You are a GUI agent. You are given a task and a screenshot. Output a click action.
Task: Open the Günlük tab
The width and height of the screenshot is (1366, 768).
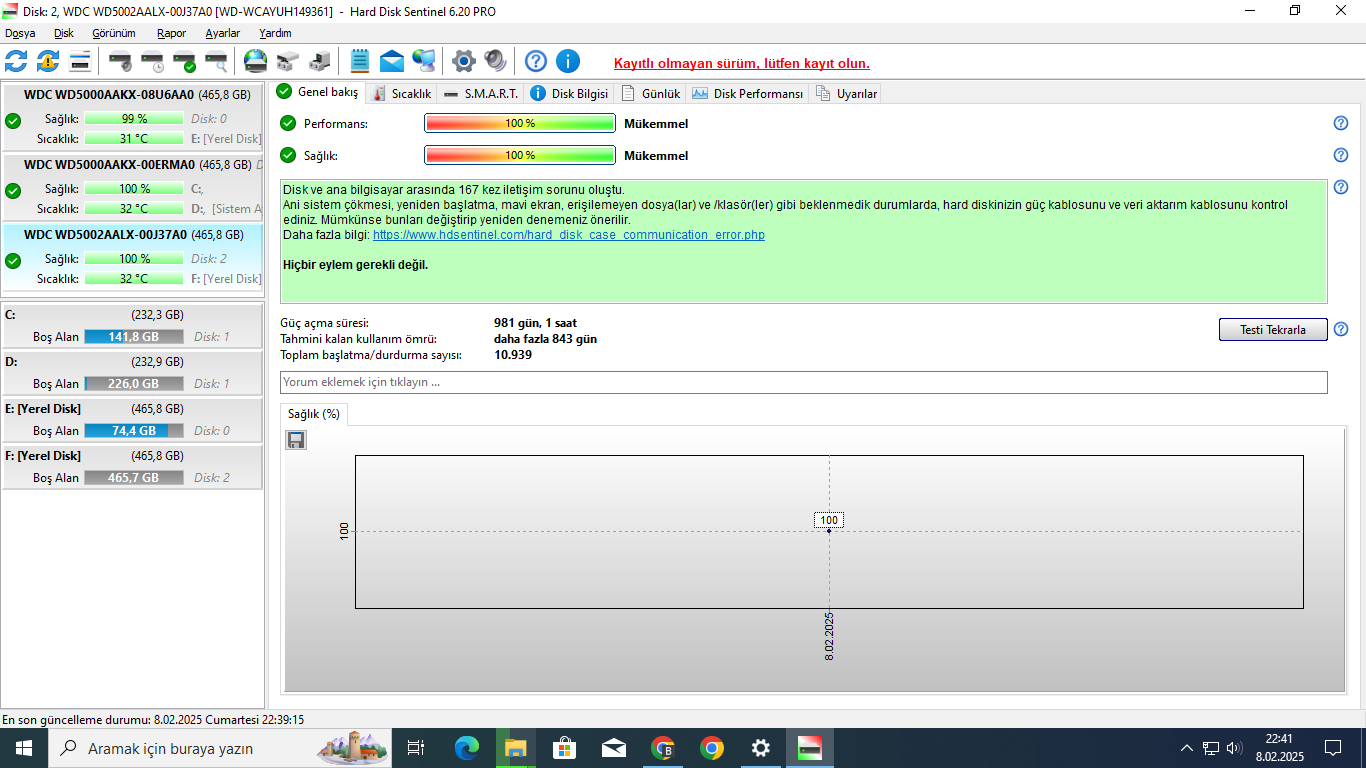click(651, 93)
